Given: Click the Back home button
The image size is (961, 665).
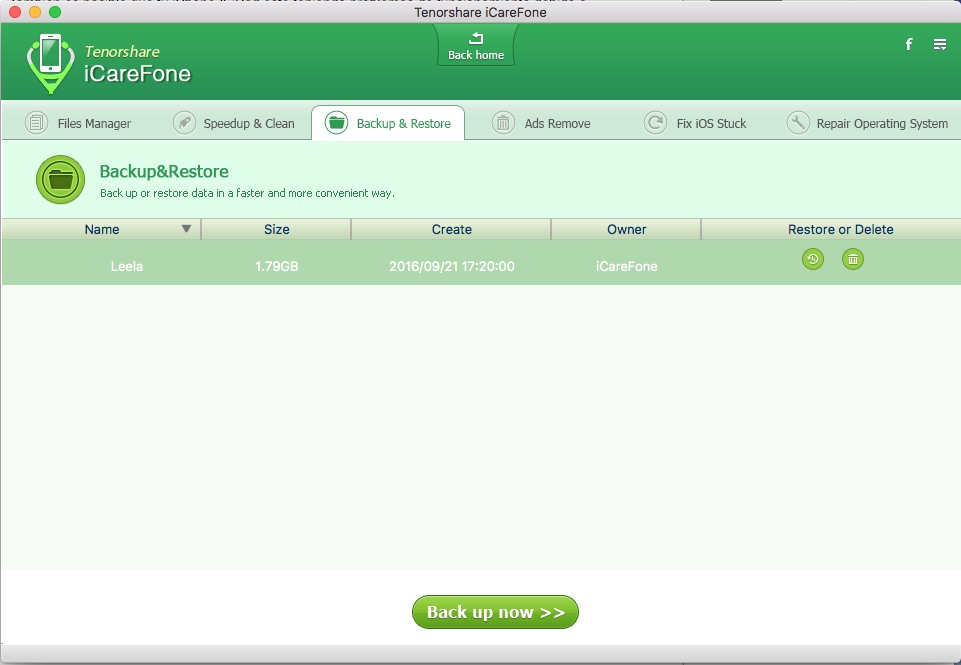Looking at the screenshot, I should tap(476, 45).
